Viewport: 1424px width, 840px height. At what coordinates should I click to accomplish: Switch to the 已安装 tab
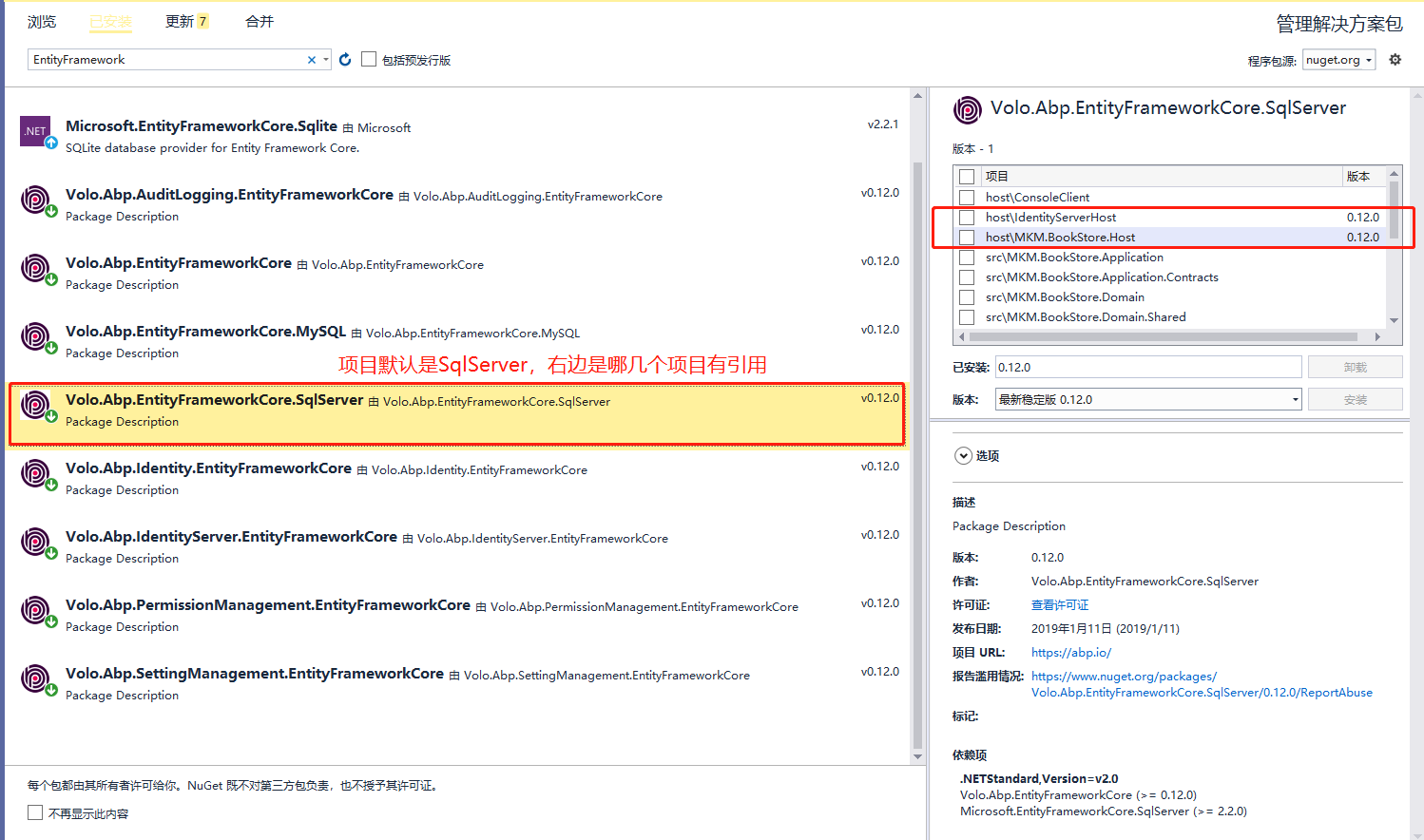pyautogui.click(x=111, y=22)
